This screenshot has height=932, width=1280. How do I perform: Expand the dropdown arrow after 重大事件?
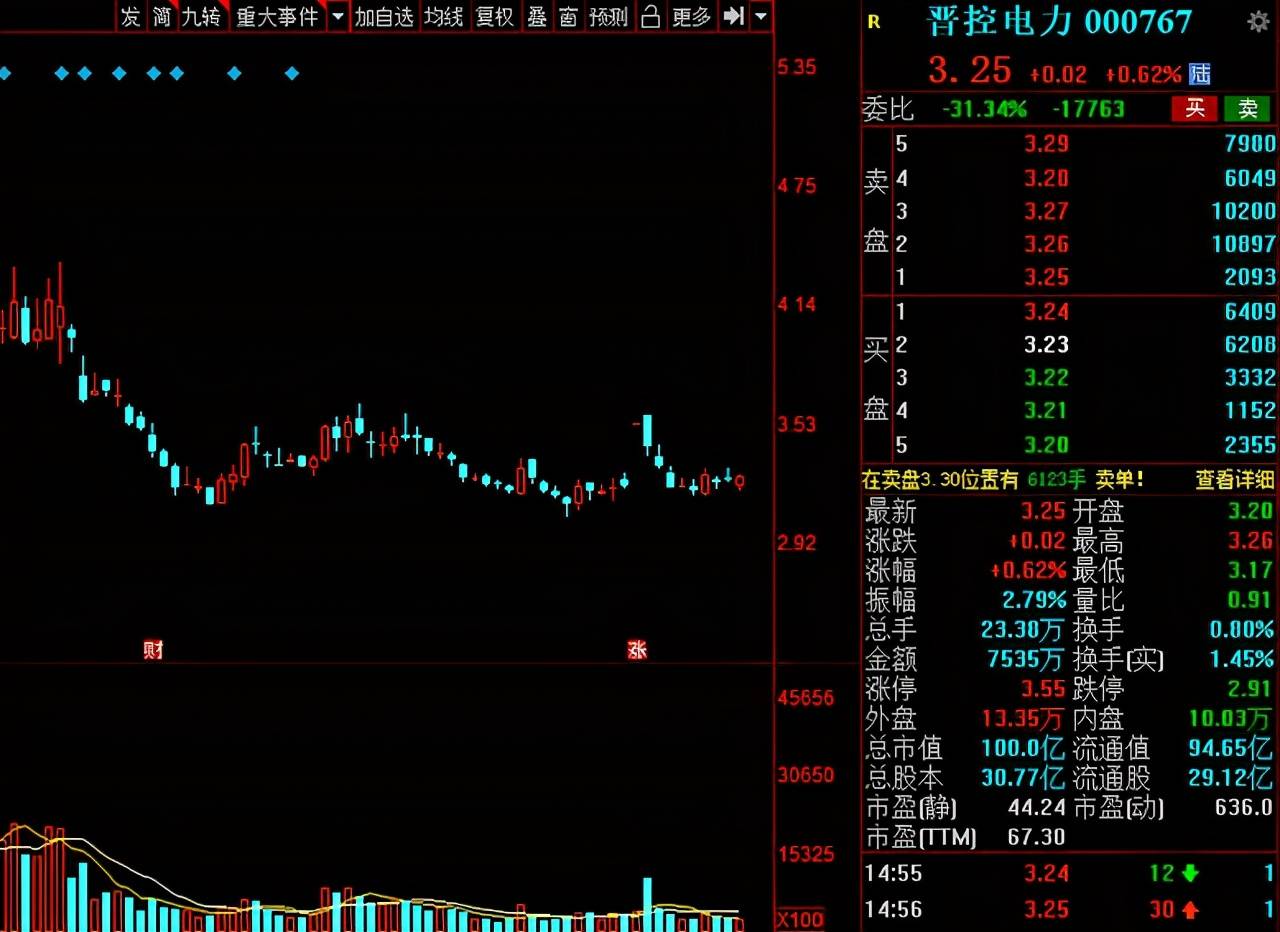[x=337, y=16]
